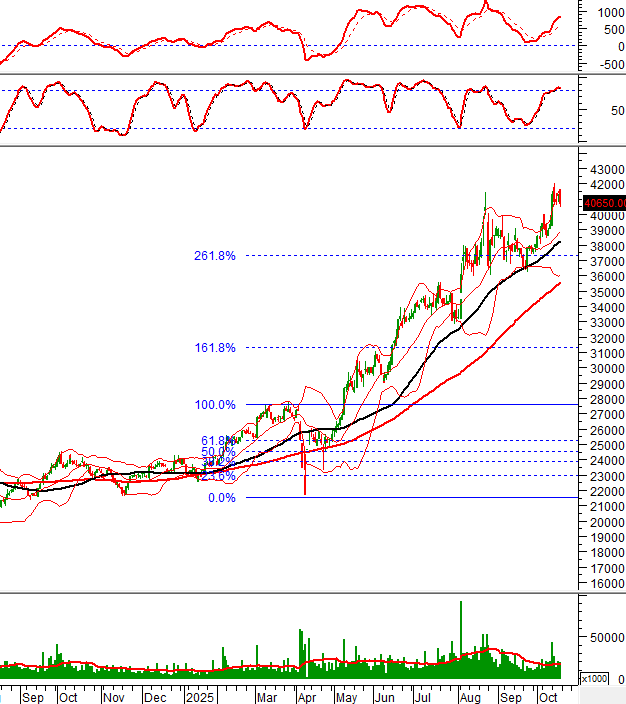The height and width of the screenshot is (704, 626).
Task: Click the Aug label on the time axis
Action: [x=468, y=695]
